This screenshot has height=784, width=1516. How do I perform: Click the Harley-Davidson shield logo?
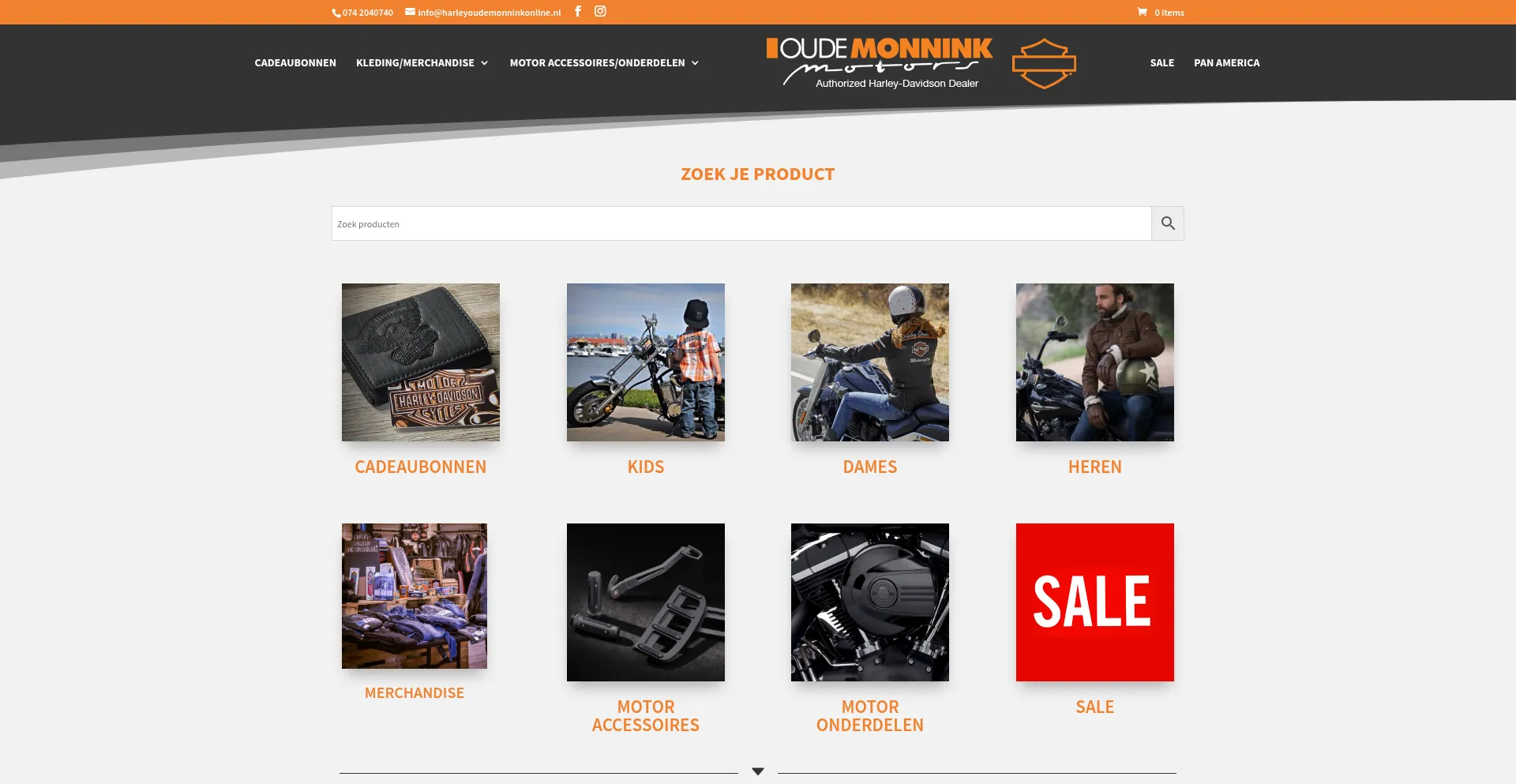(x=1044, y=63)
